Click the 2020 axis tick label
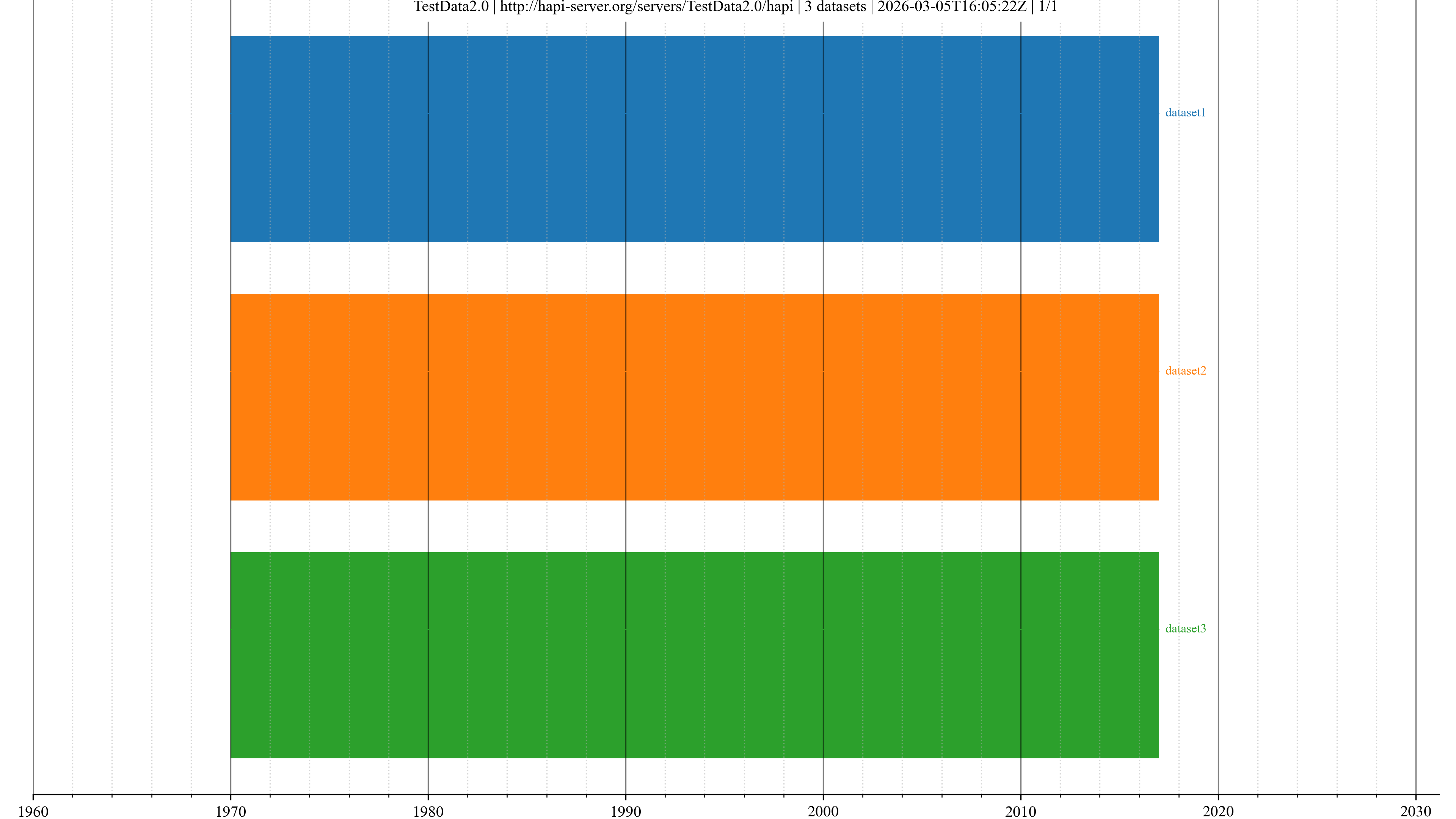Image resolution: width=1456 pixels, height=819 pixels. point(1218,812)
